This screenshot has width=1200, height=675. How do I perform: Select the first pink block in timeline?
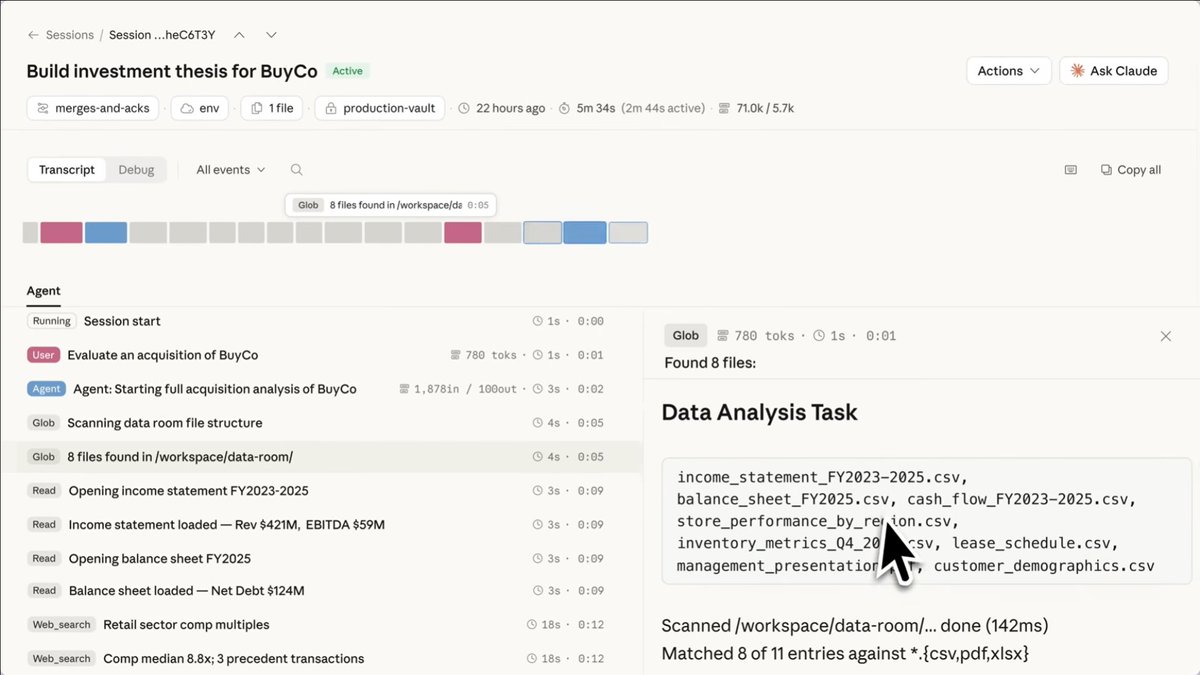pyautogui.click(x=61, y=233)
